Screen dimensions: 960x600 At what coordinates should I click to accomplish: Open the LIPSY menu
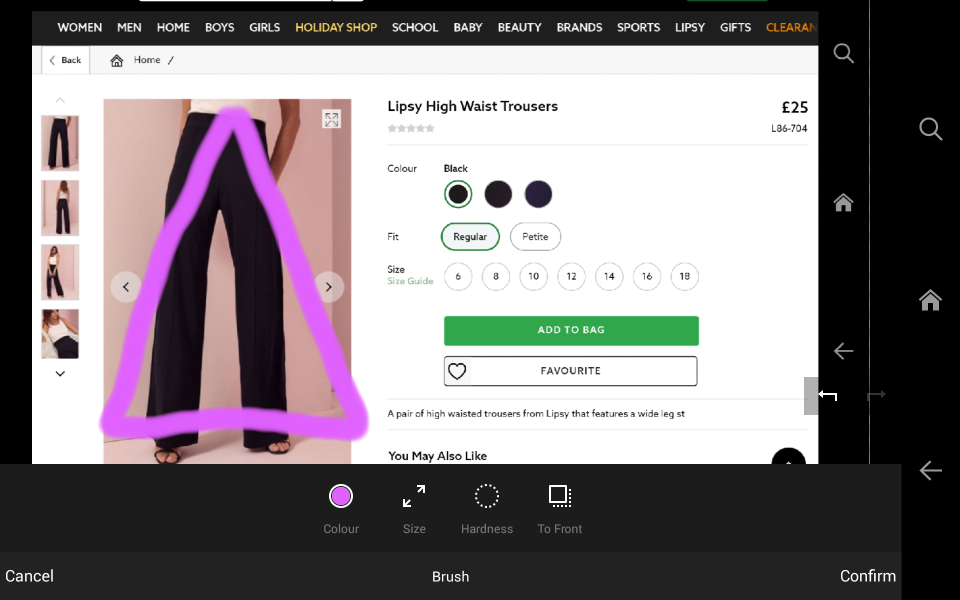point(690,28)
